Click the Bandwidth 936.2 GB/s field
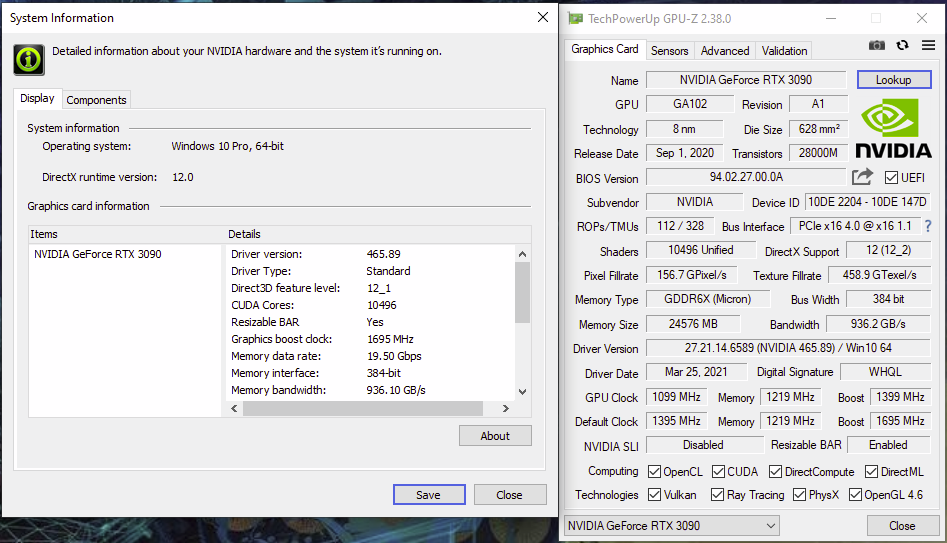The width and height of the screenshot is (947, 543). 878,324
